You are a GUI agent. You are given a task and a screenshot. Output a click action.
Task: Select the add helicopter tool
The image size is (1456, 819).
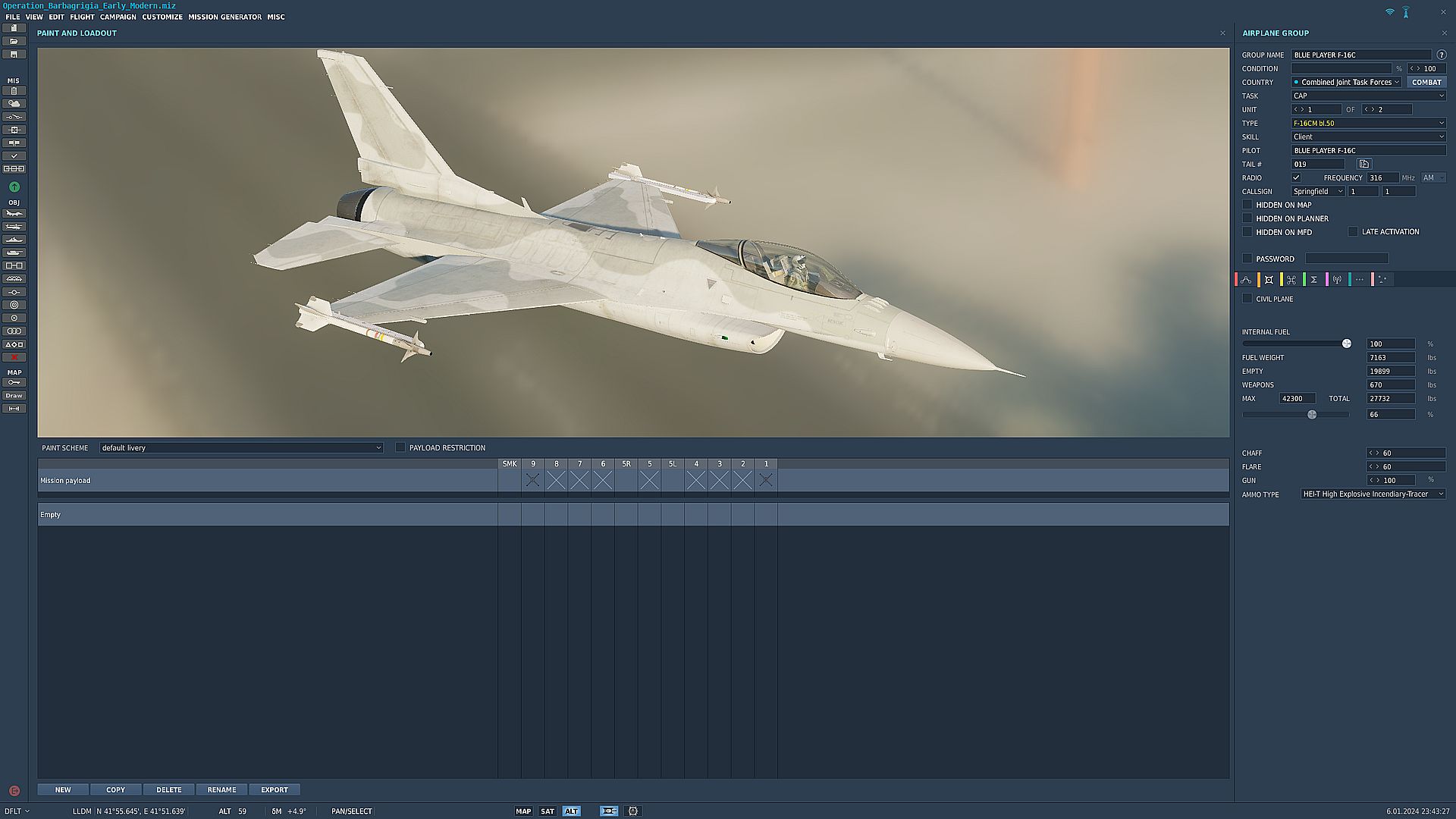(14, 227)
